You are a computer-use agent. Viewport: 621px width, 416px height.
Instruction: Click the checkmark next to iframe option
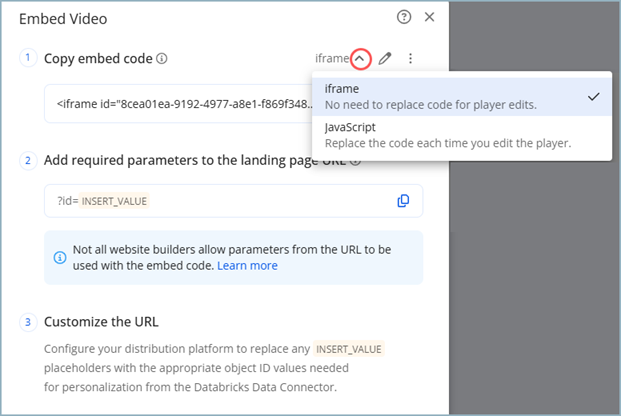593,96
